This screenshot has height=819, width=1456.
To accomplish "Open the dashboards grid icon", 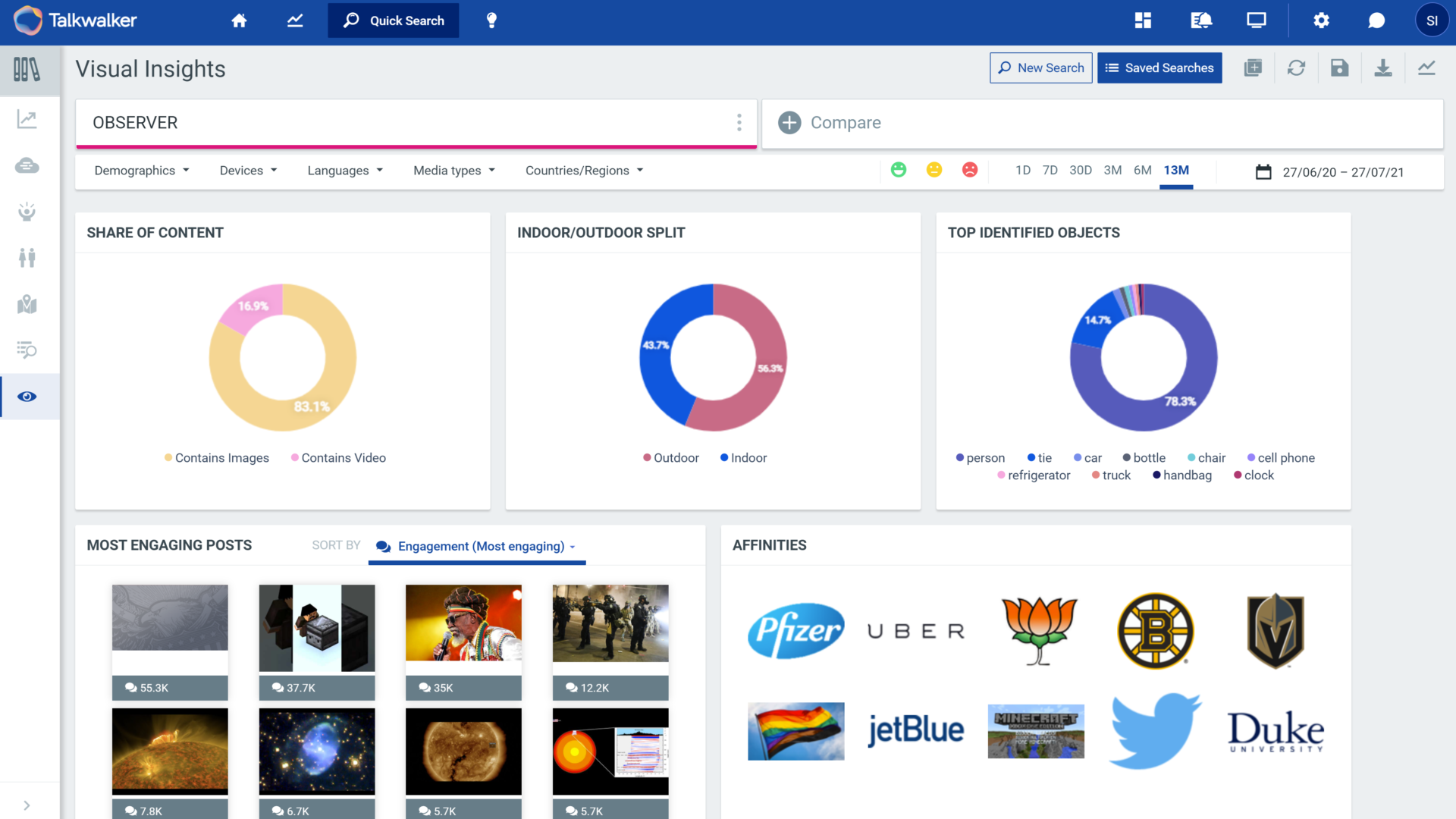I will click(1143, 20).
